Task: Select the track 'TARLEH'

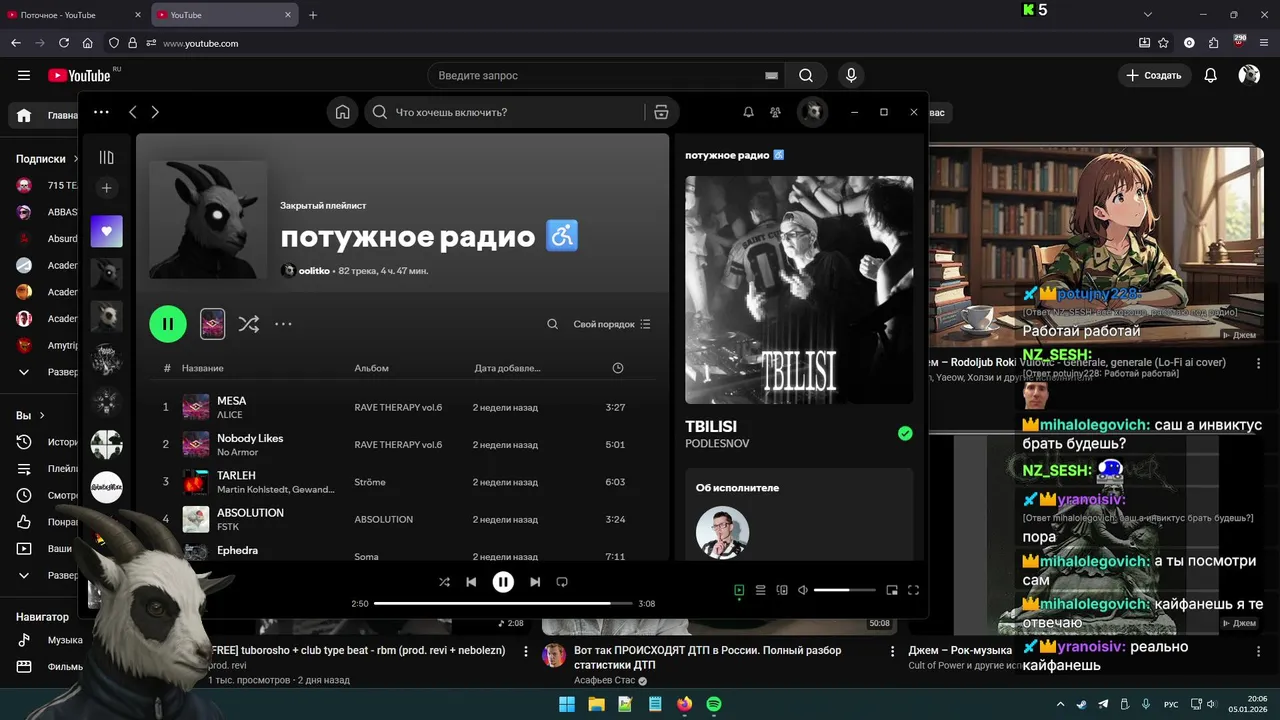Action: point(236,475)
